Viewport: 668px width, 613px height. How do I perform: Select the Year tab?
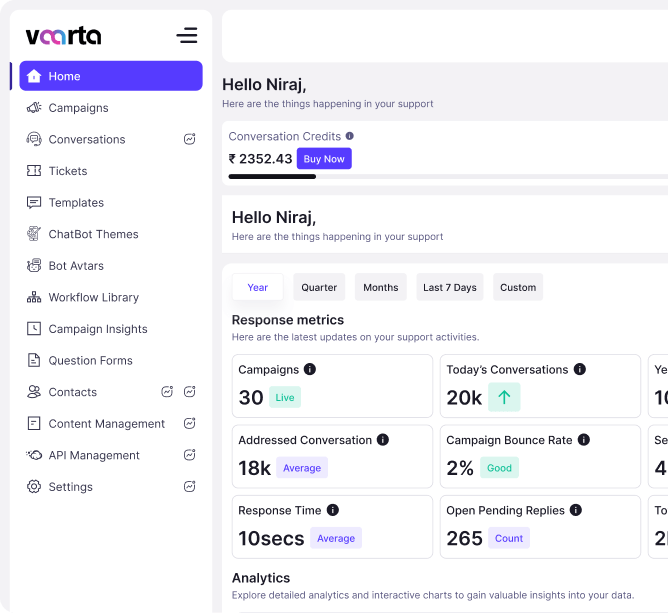[257, 287]
